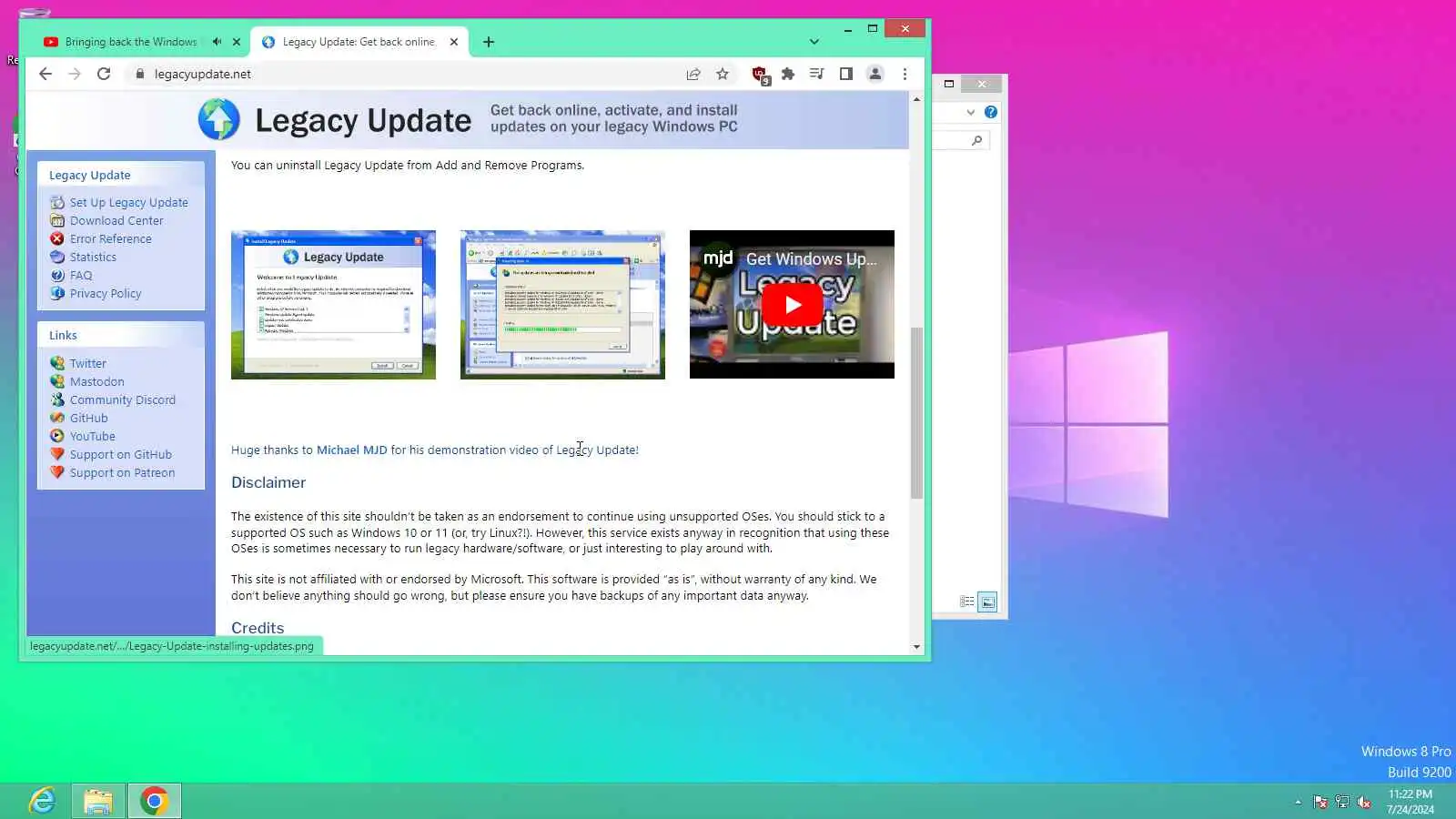Open the taskbar clock showing 11:22 PM
1456x819 pixels.
tap(1410, 802)
